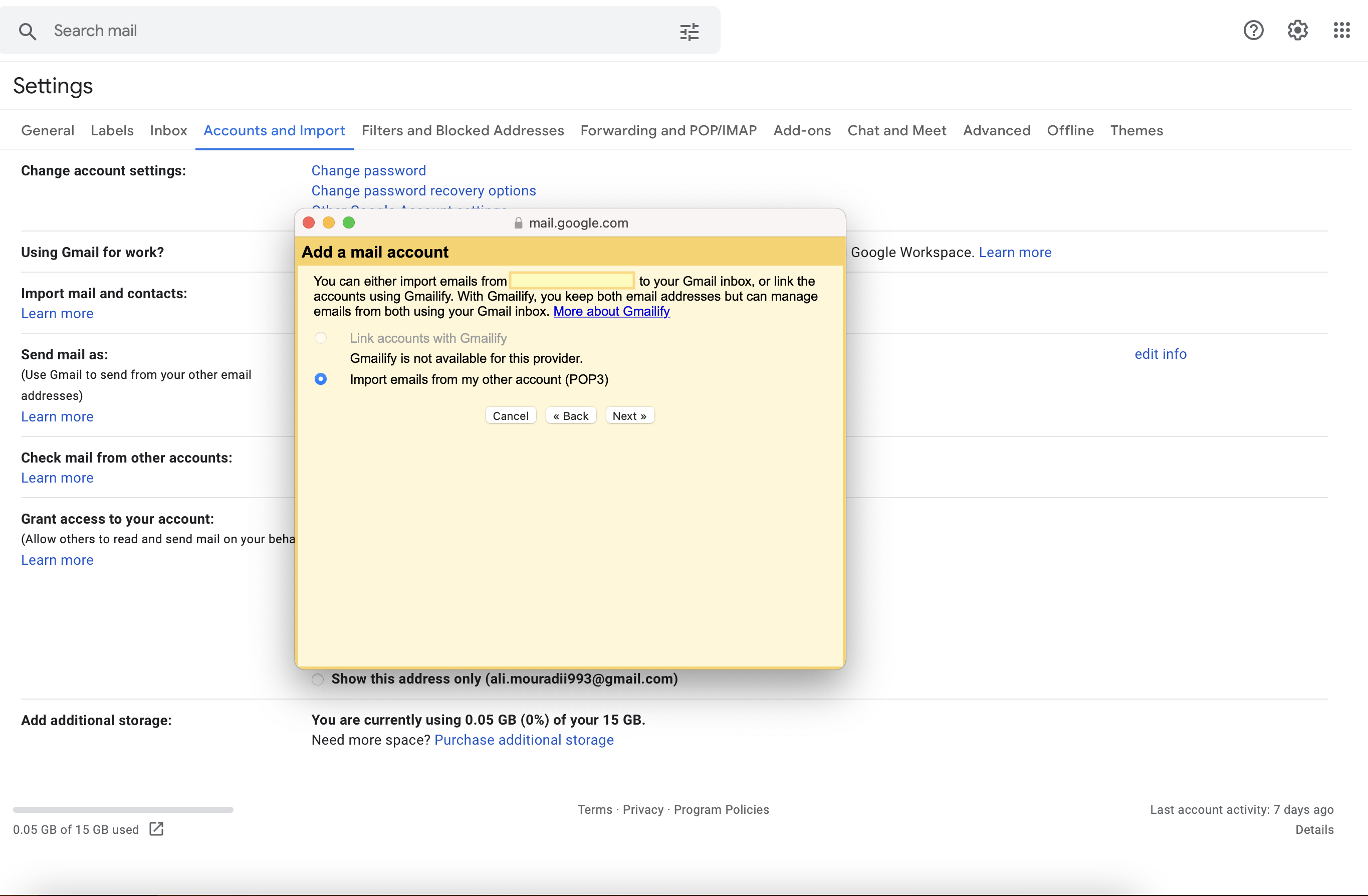Select Show this address only option
The width and height of the screenshot is (1368, 896).
point(318,680)
